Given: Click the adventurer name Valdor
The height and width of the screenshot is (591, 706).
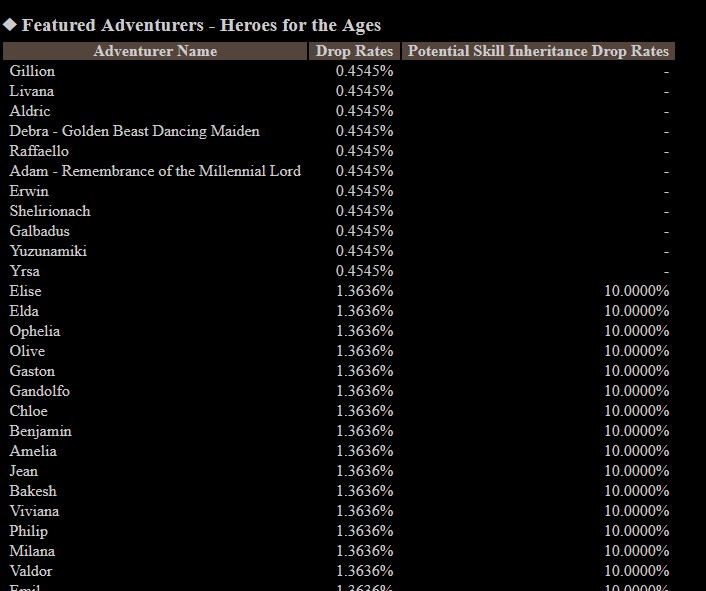Looking at the screenshot, I should click(x=31, y=571).
